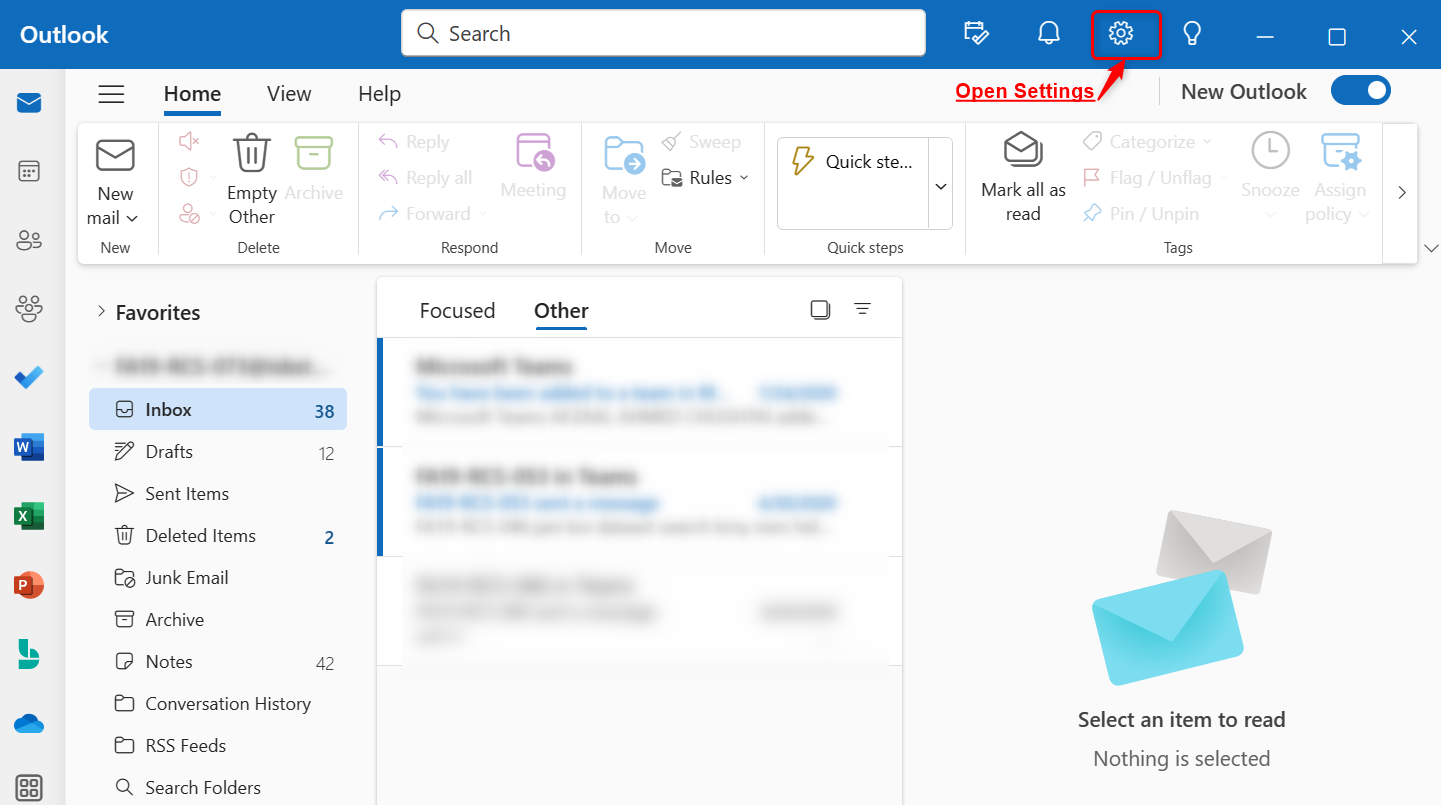Click Mark all as read
The height and width of the screenshot is (805, 1441).
point(1023,178)
